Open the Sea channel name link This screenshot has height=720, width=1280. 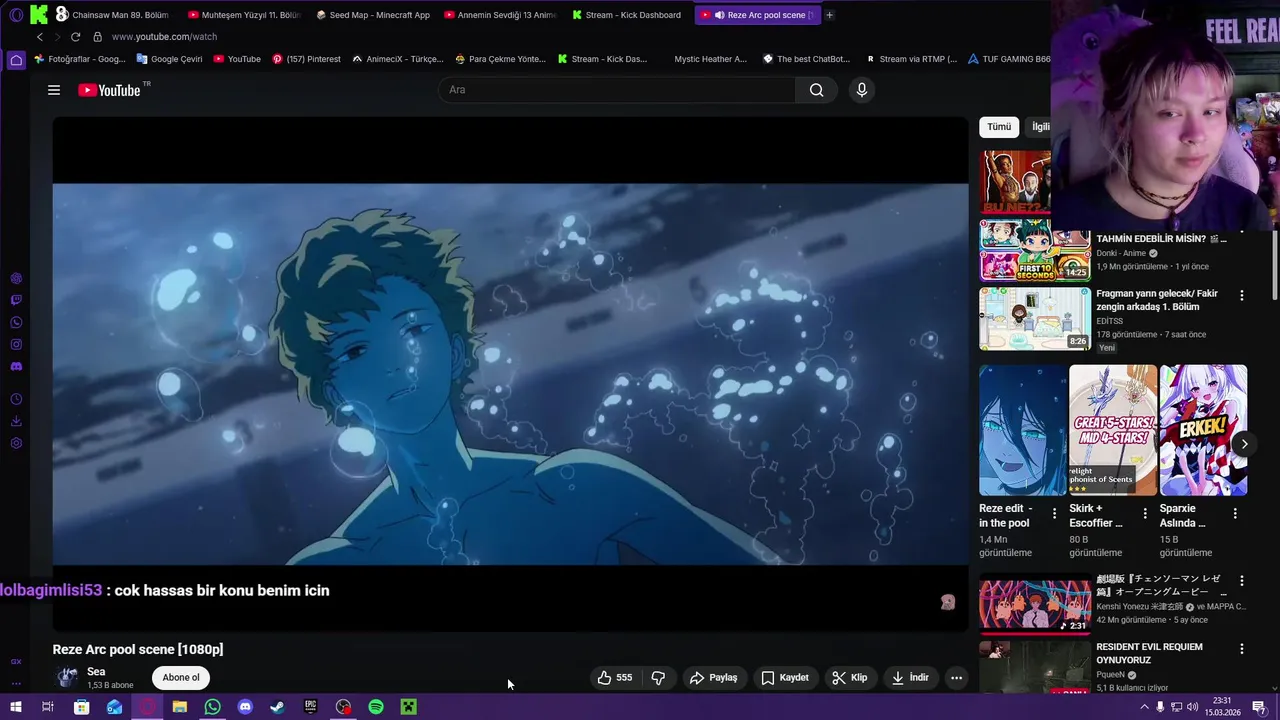coord(96,672)
